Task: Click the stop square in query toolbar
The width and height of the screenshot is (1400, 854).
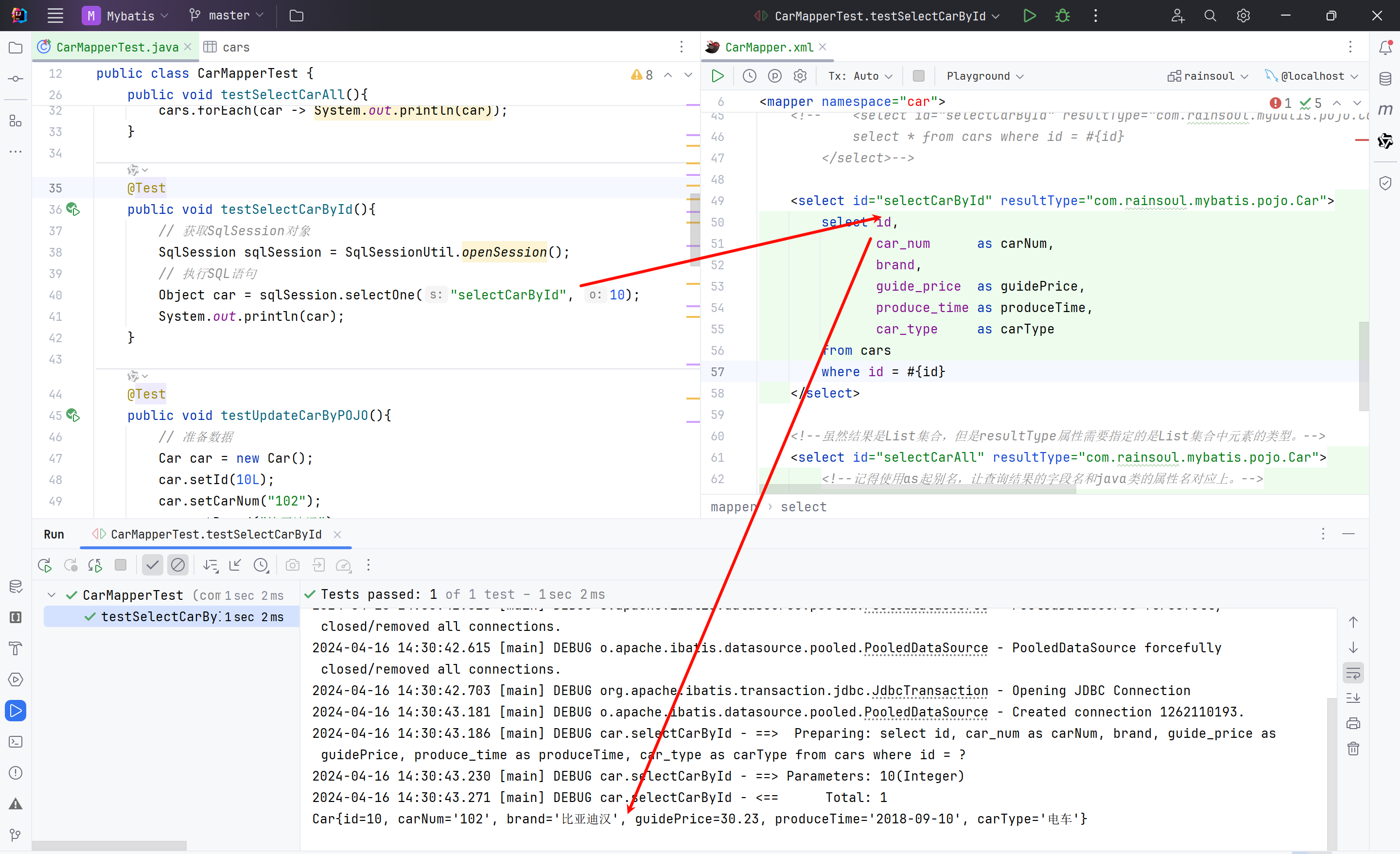Action: click(x=918, y=75)
